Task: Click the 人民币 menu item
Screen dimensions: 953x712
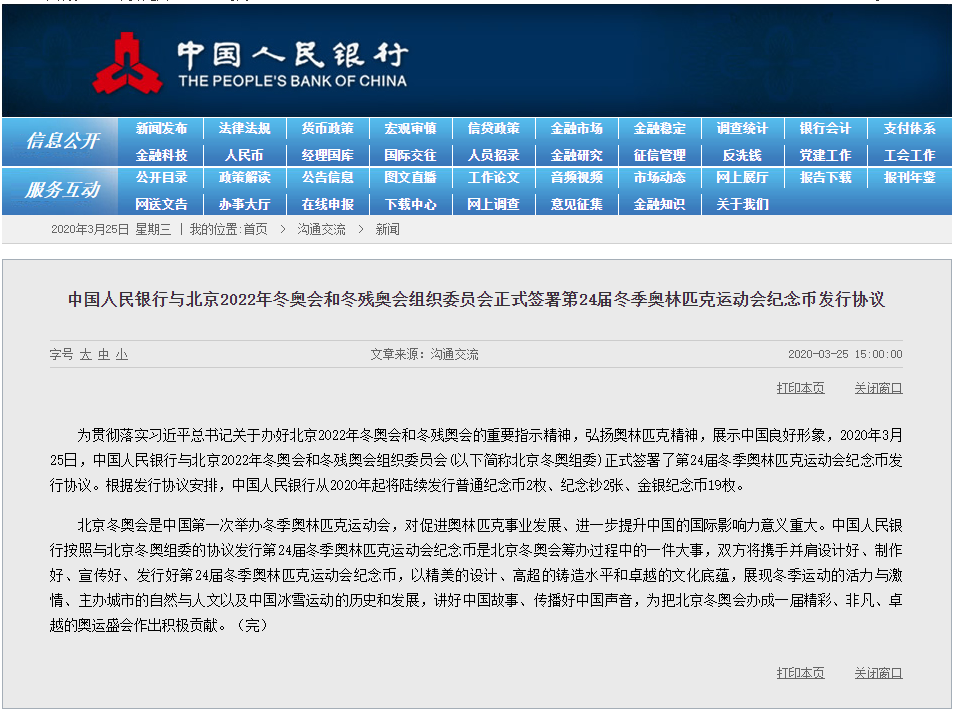Action: [244, 155]
